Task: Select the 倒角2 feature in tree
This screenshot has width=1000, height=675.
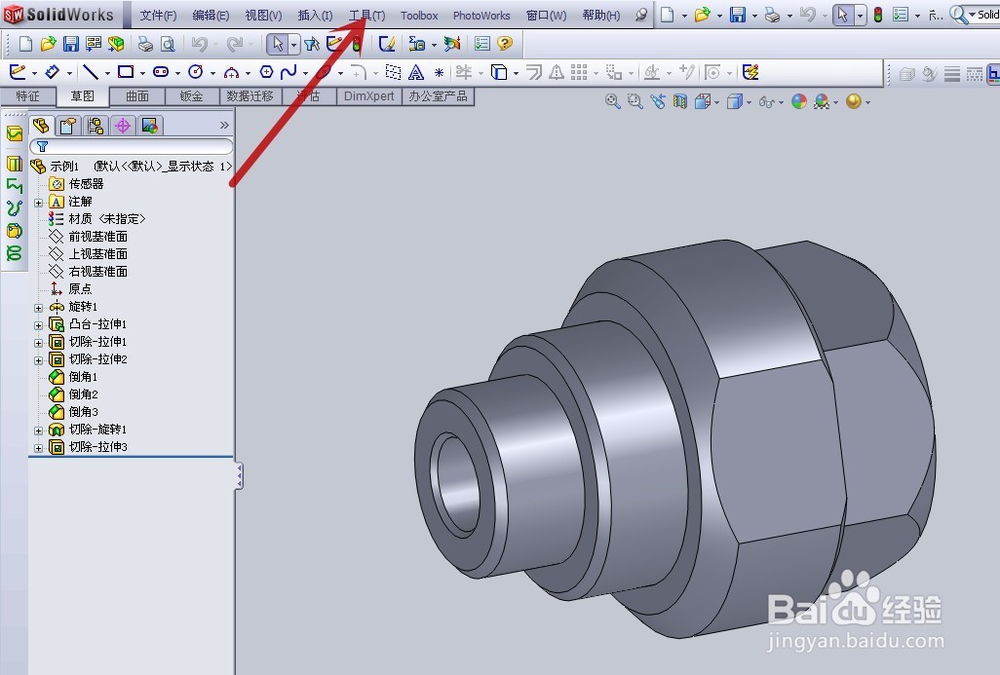Action: (x=83, y=394)
